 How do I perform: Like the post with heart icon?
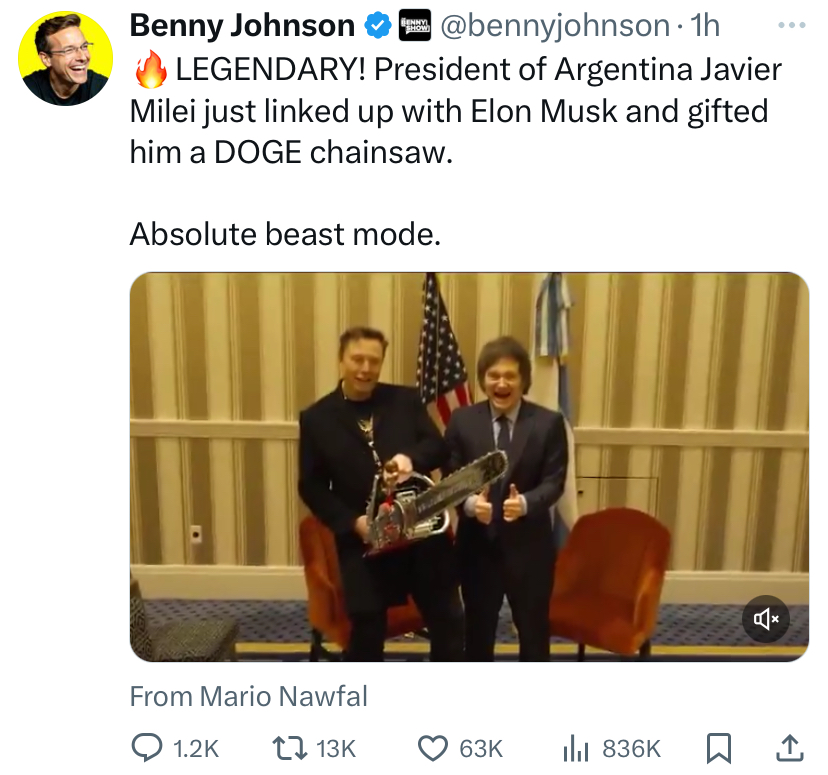pos(432,749)
